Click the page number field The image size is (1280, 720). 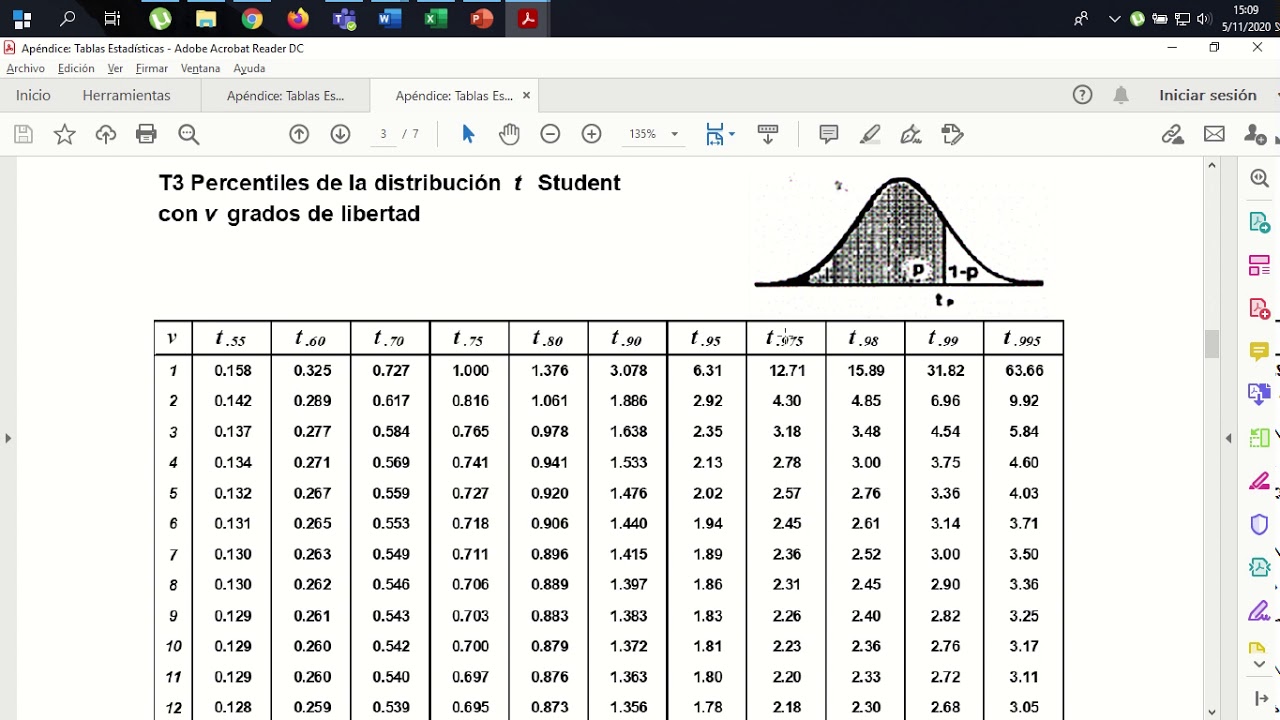pyautogui.click(x=383, y=134)
